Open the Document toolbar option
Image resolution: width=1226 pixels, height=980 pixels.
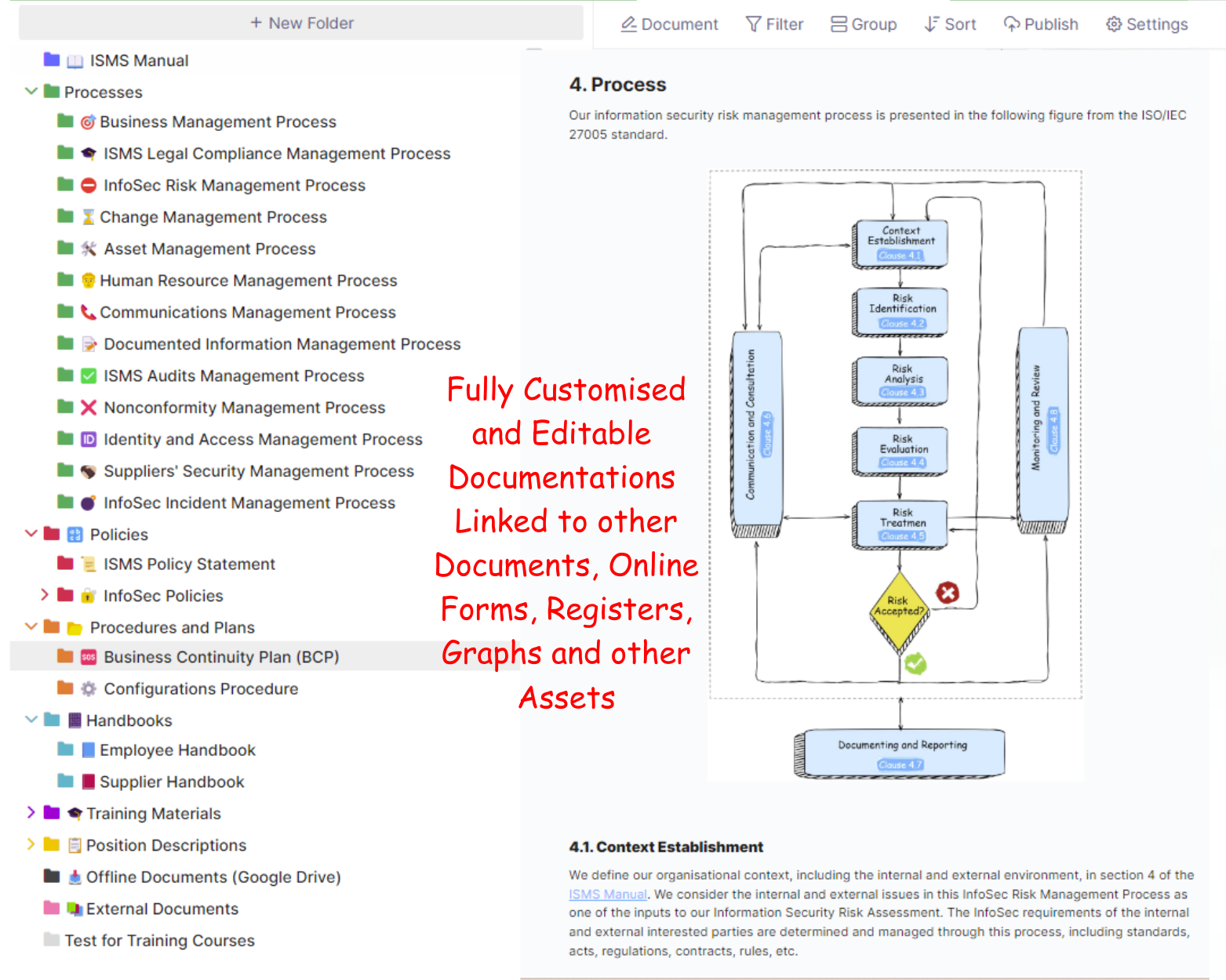(x=669, y=24)
